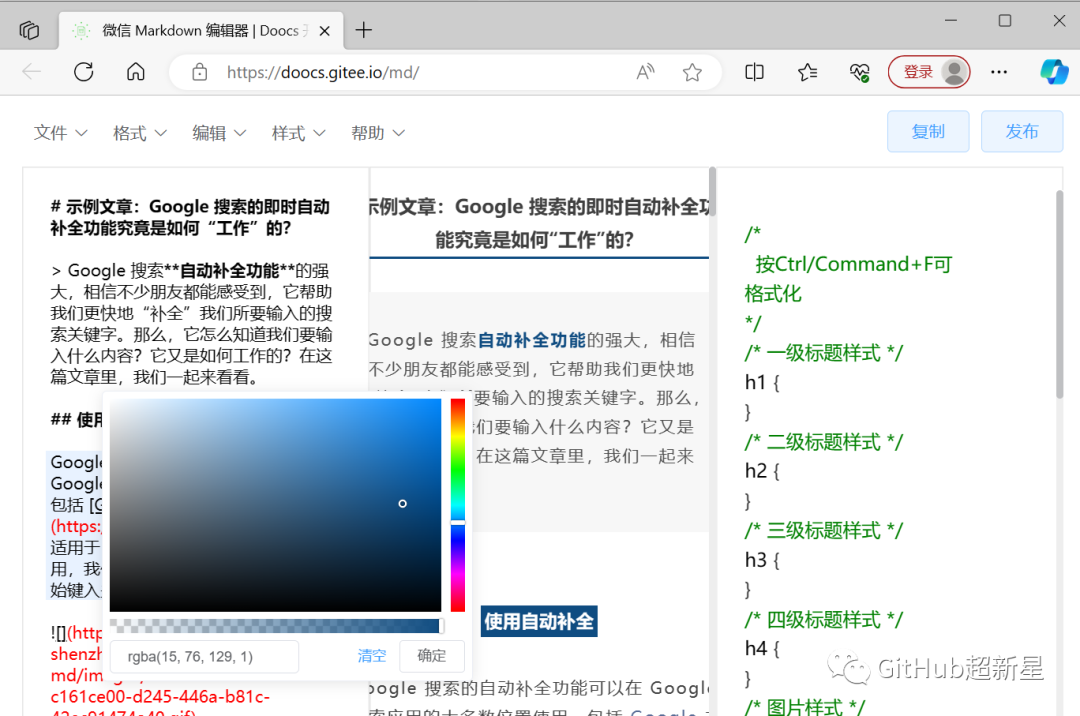Screen dimensions: 1080x716
Task: View site information lock icon
Action: click(x=200, y=72)
